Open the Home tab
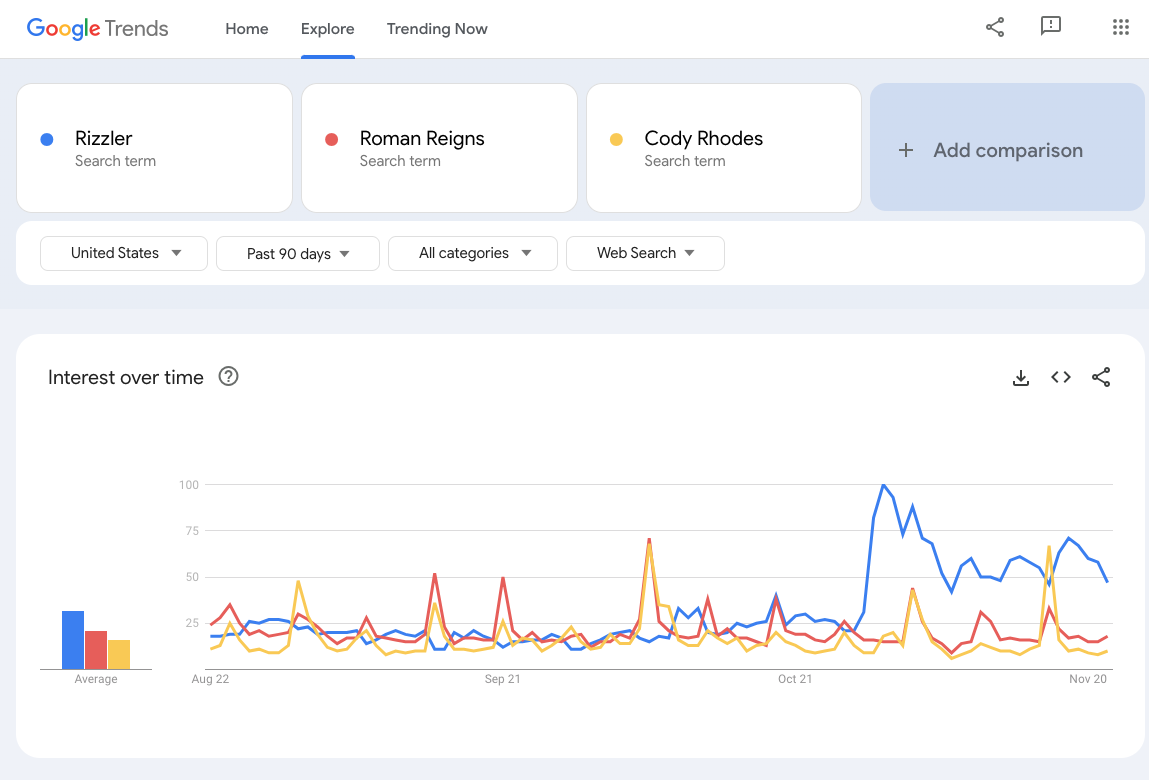The image size is (1149, 780). (247, 29)
